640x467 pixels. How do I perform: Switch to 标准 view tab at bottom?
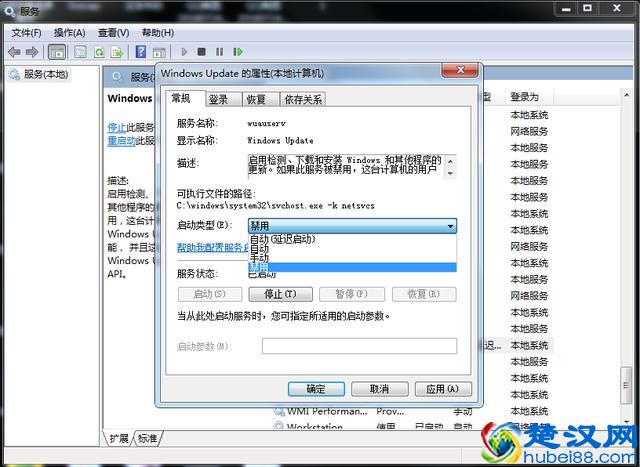[x=148, y=438]
